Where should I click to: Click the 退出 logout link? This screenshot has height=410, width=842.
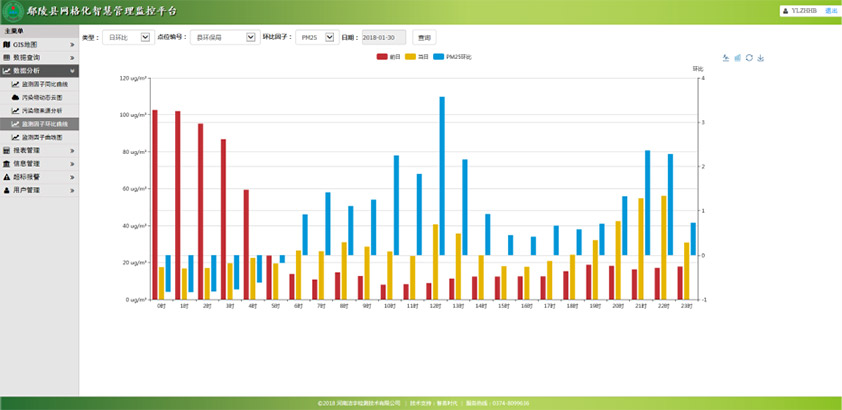click(831, 10)
